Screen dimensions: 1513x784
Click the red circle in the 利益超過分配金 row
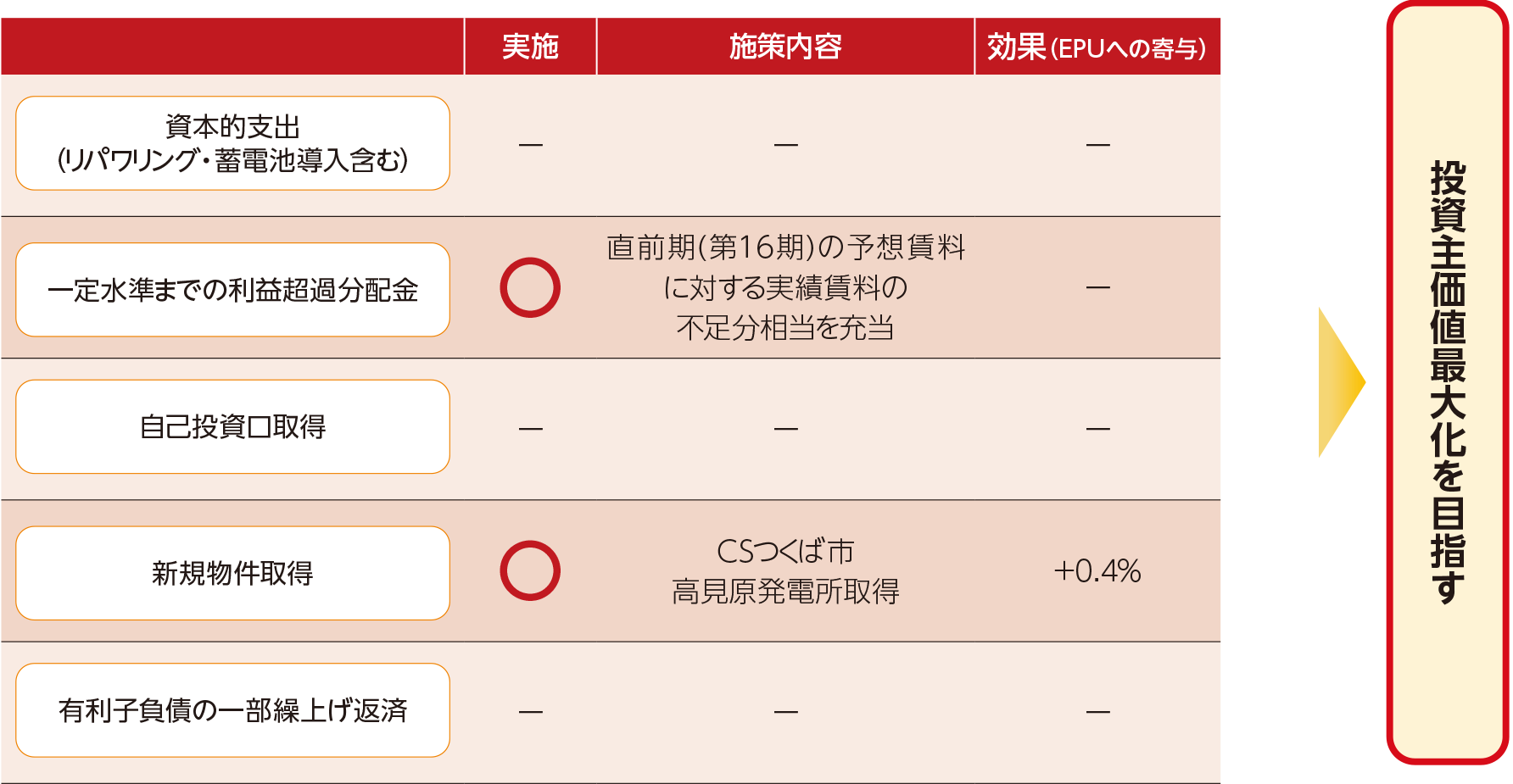click(x=530, y=287)
